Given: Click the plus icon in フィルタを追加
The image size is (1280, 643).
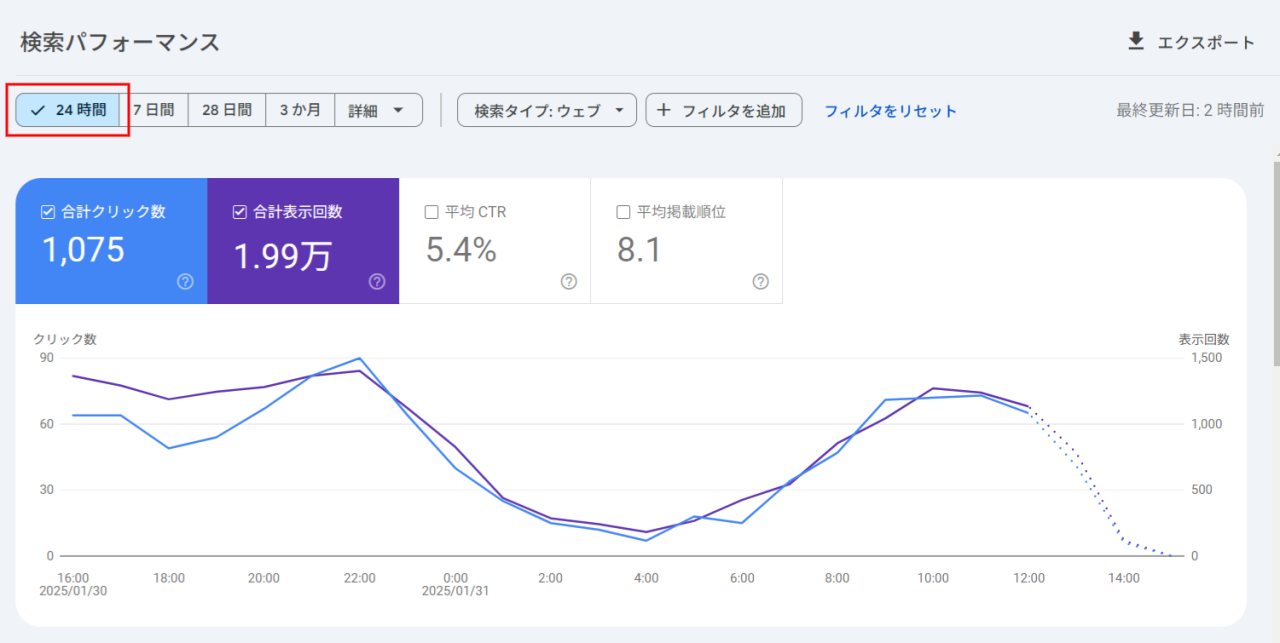Looking at the screenshot, I should [x=664, y=110].
